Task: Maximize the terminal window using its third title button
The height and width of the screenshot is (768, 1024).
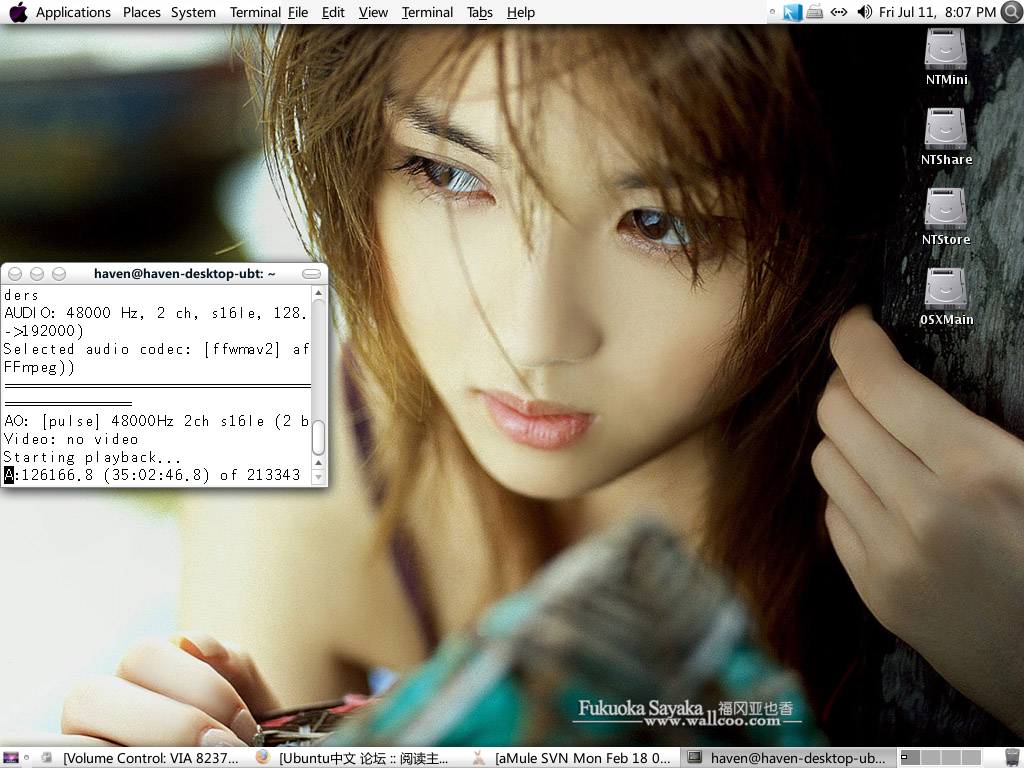Action: [59, 274]
